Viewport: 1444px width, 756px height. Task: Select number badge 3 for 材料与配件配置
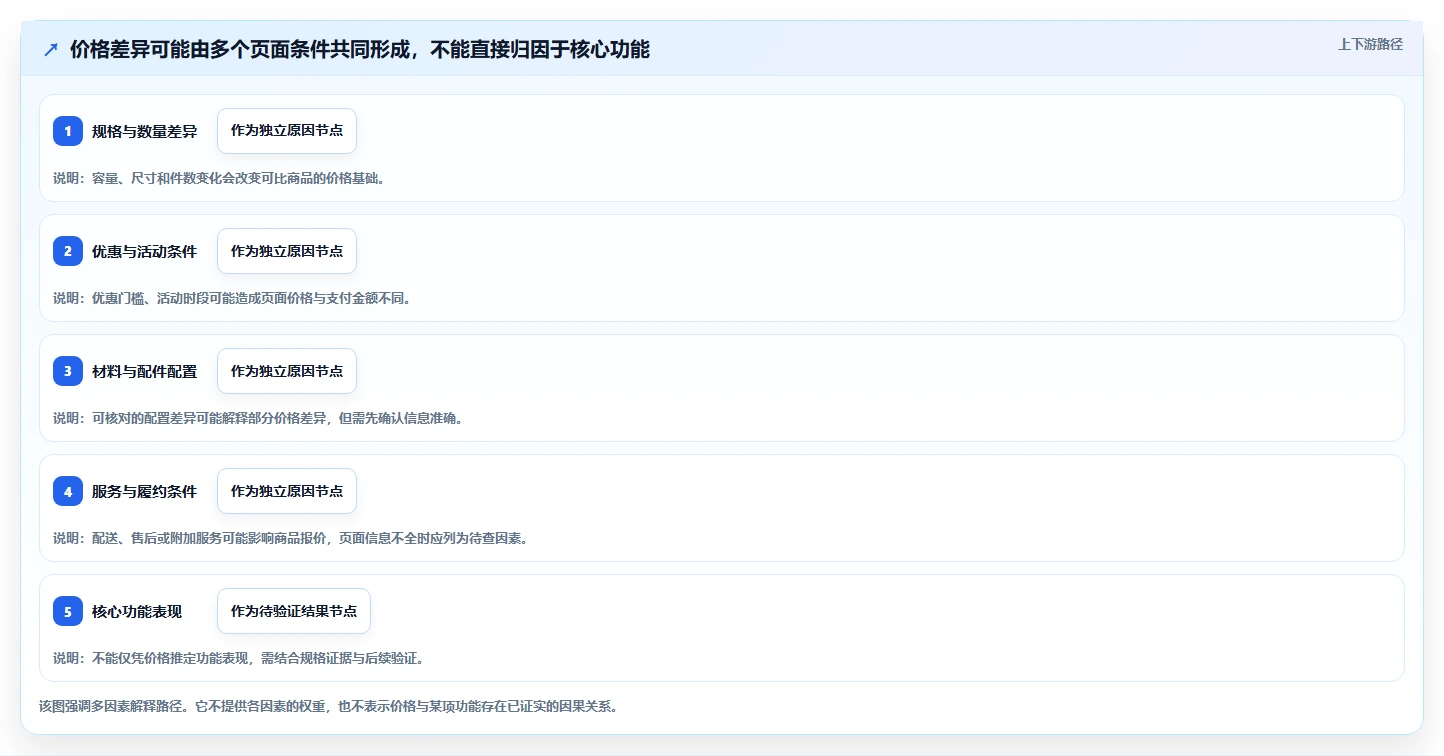click(68, 371)
